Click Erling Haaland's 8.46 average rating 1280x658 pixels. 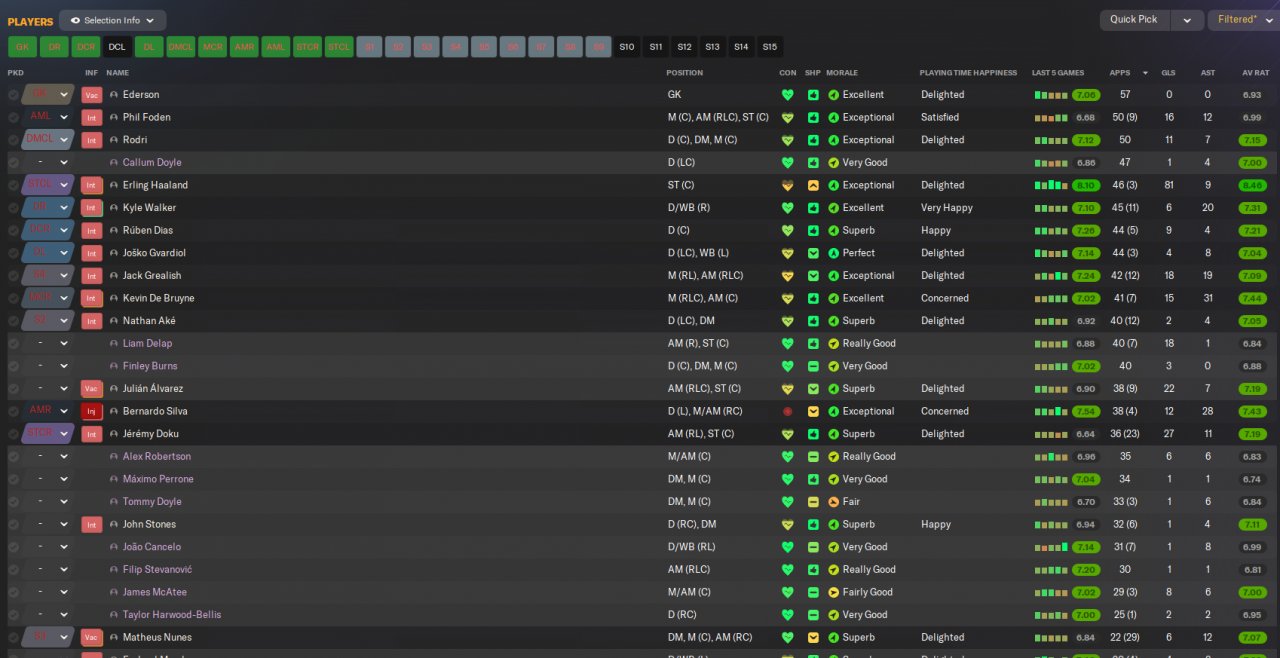click(x=1252, y=185)
